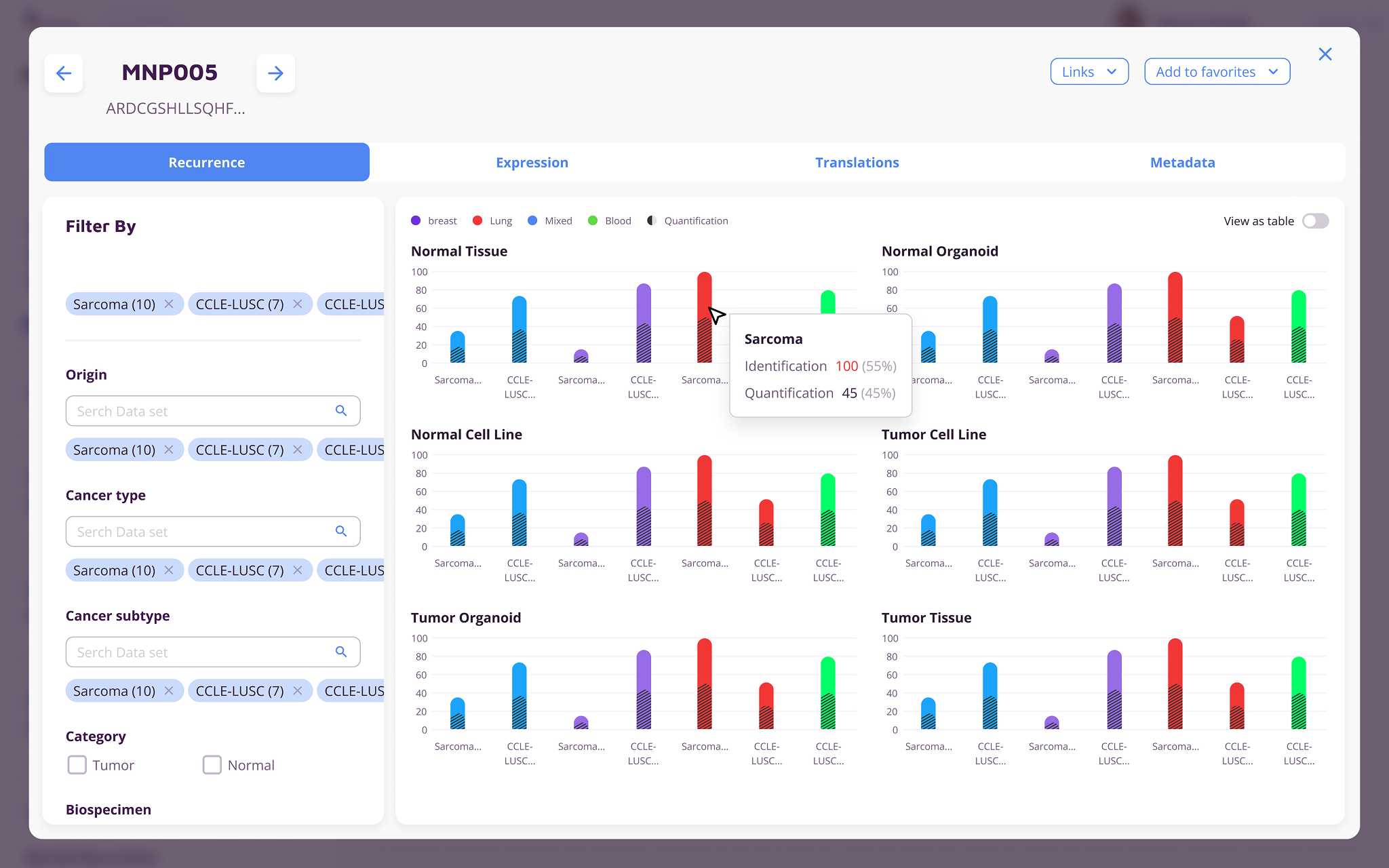Enable the View as table toggle

[x=1315, y=221]
